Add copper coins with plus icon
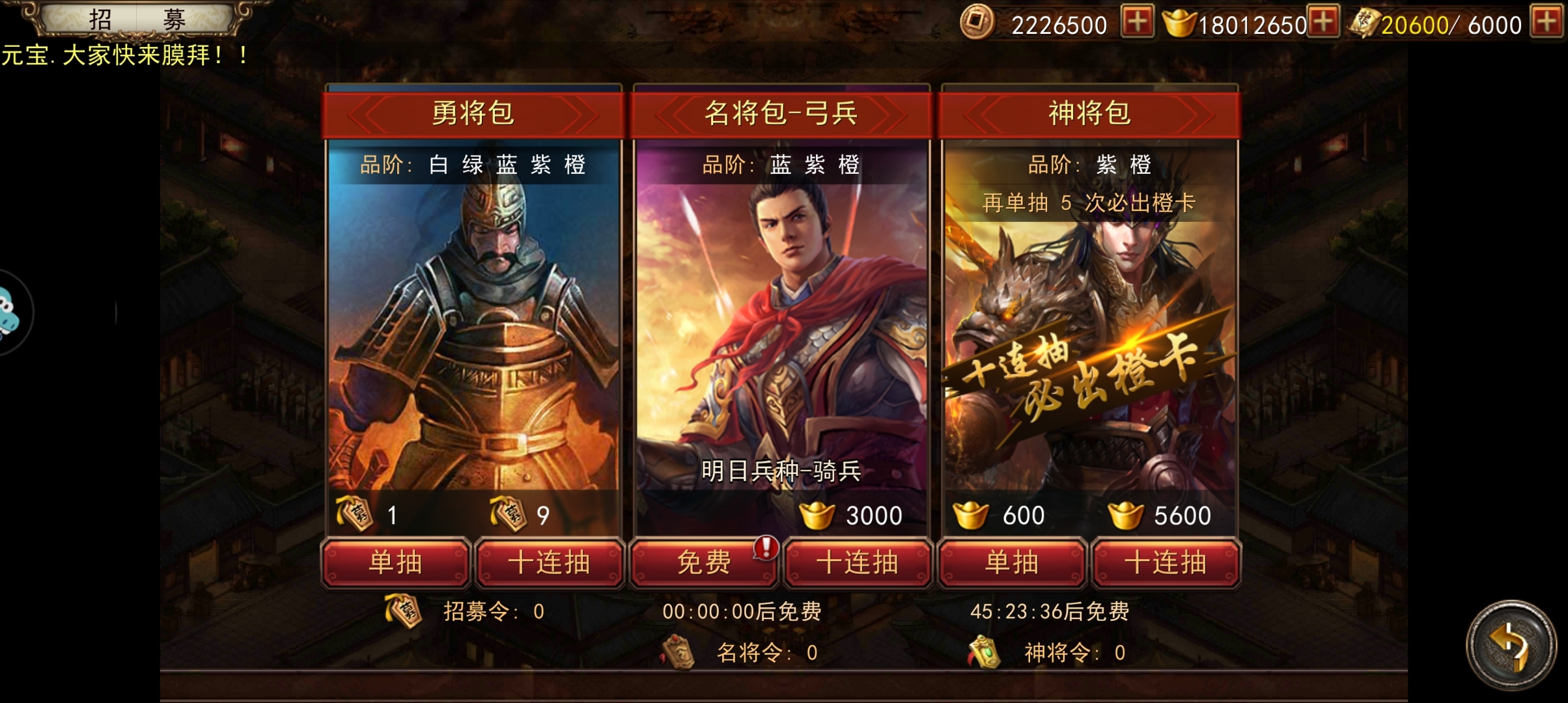1568x703 pixels. pyautogui.click(x=1137, y=22)
